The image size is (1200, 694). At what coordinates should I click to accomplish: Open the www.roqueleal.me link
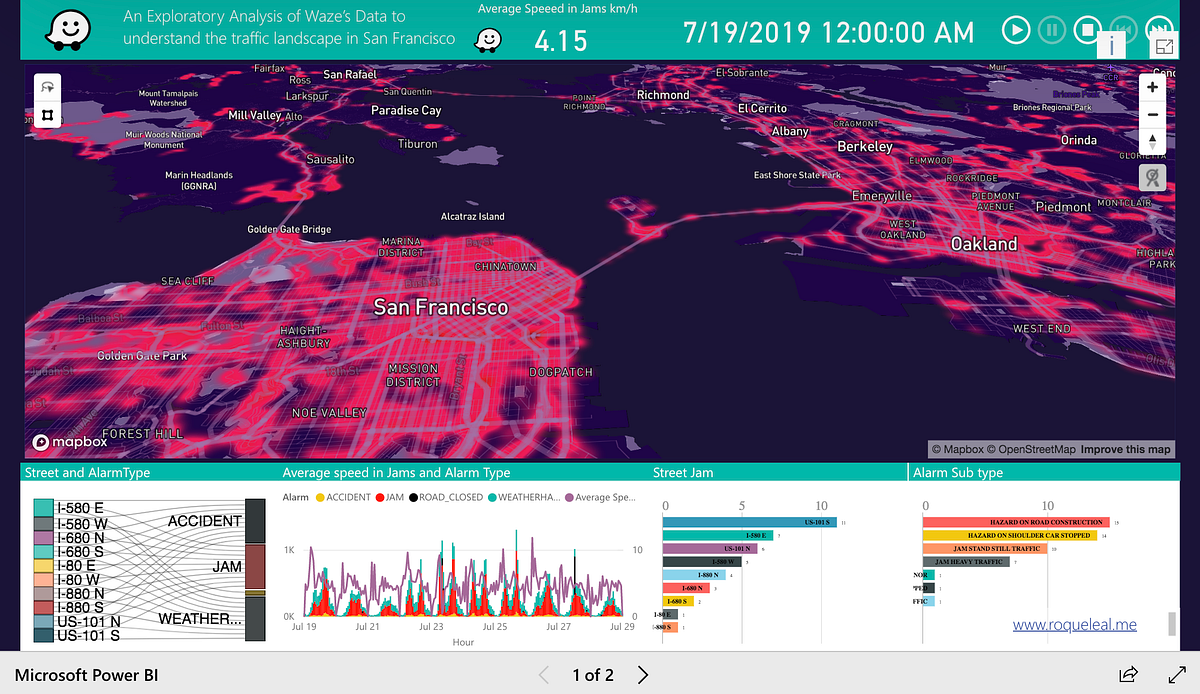point(1075,624)
